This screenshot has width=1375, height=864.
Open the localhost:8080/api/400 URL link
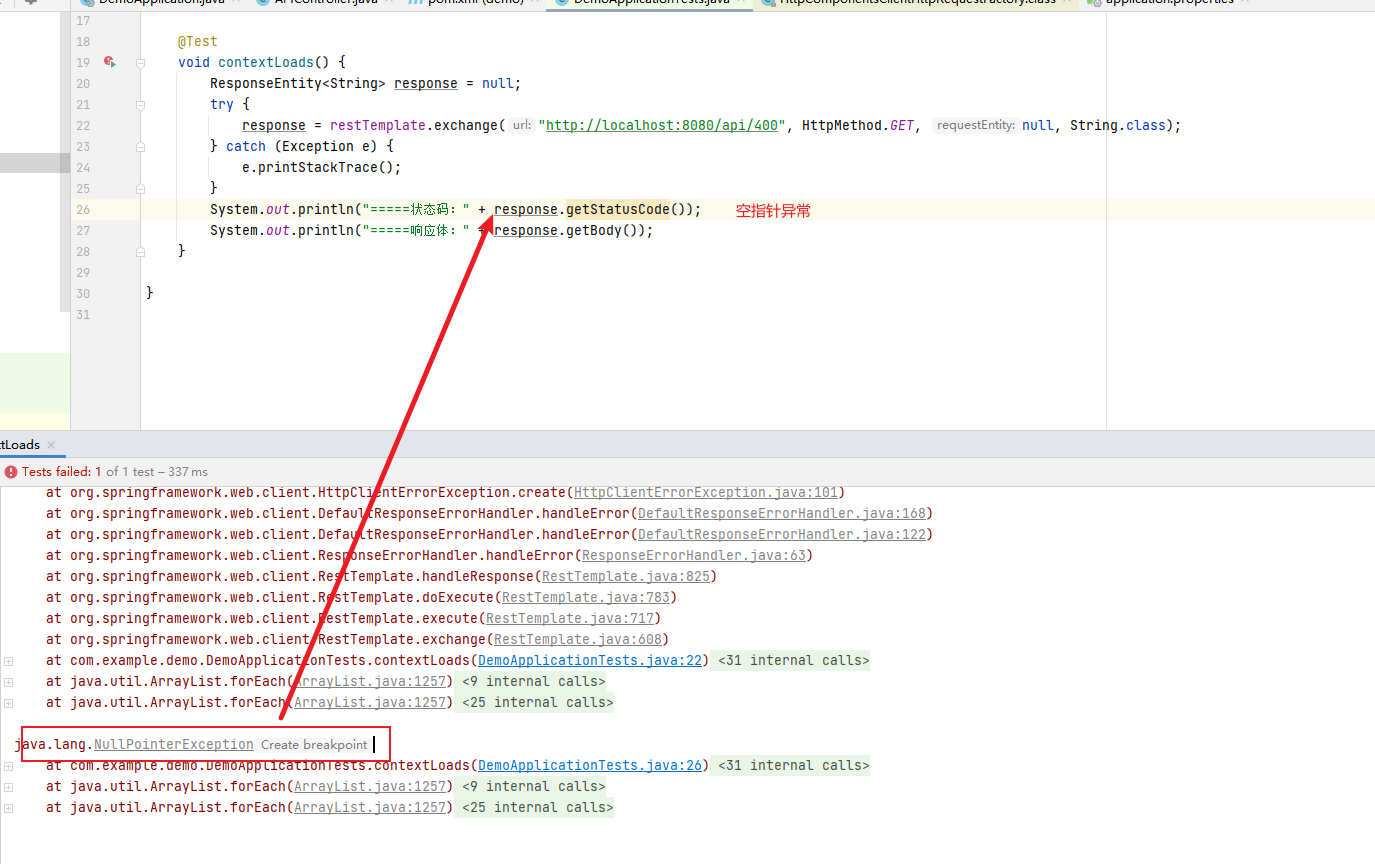click(x=662, y=124)
